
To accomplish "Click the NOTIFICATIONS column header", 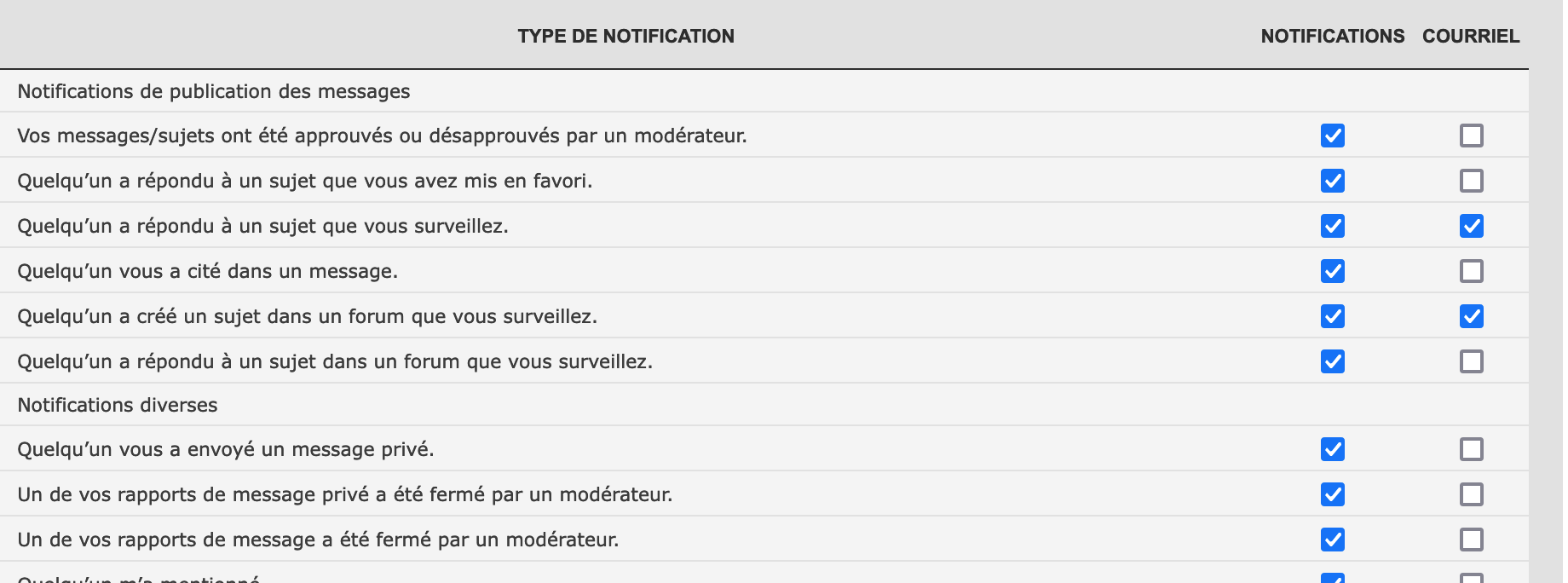I will click(x=1333, y=36).
